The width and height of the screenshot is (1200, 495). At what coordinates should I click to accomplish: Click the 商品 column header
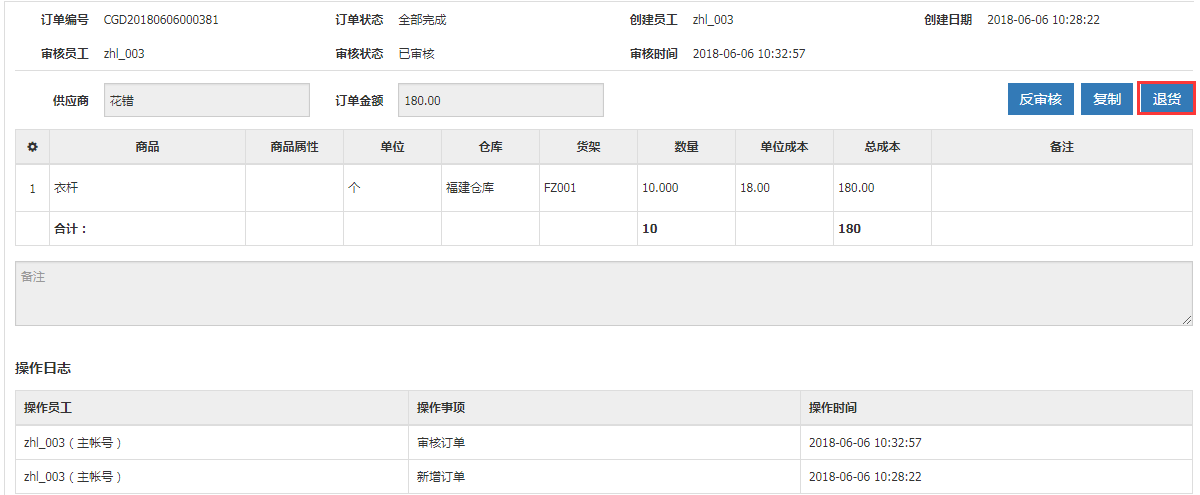click(147, 147)
